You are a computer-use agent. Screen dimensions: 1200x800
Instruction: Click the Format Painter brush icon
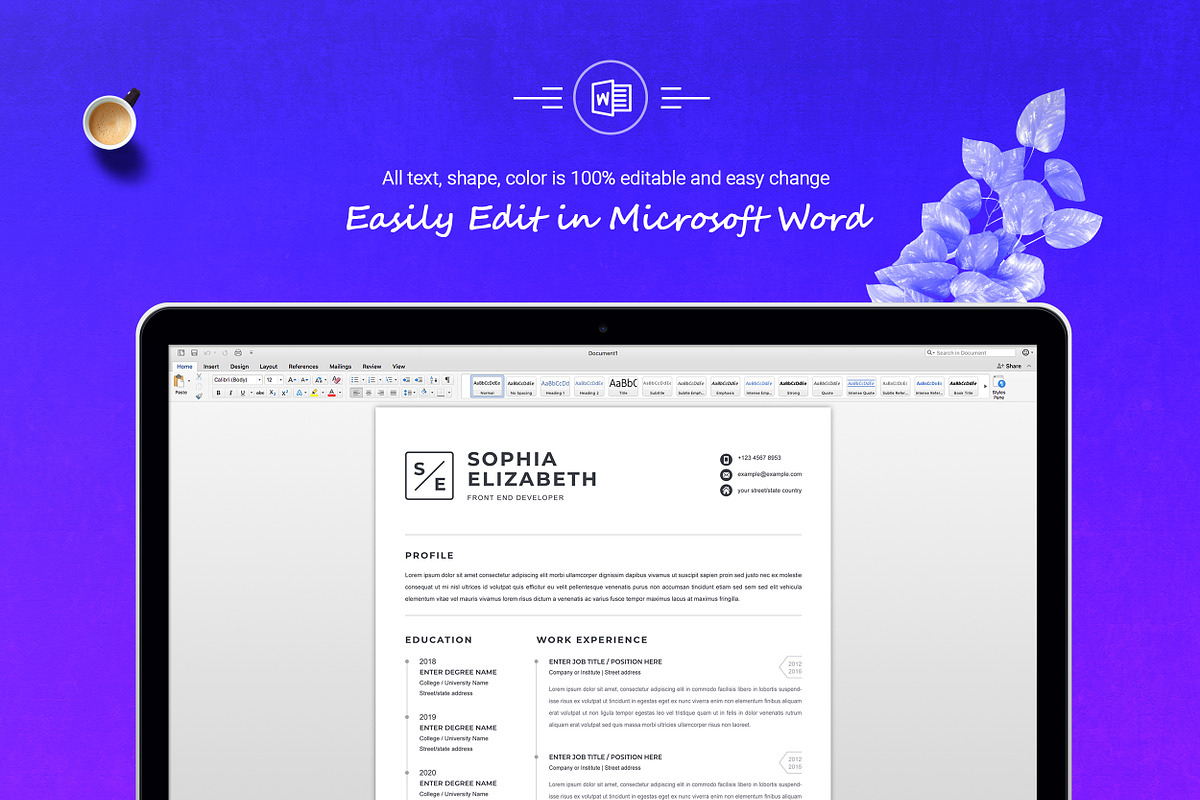[x=199, y=396]
